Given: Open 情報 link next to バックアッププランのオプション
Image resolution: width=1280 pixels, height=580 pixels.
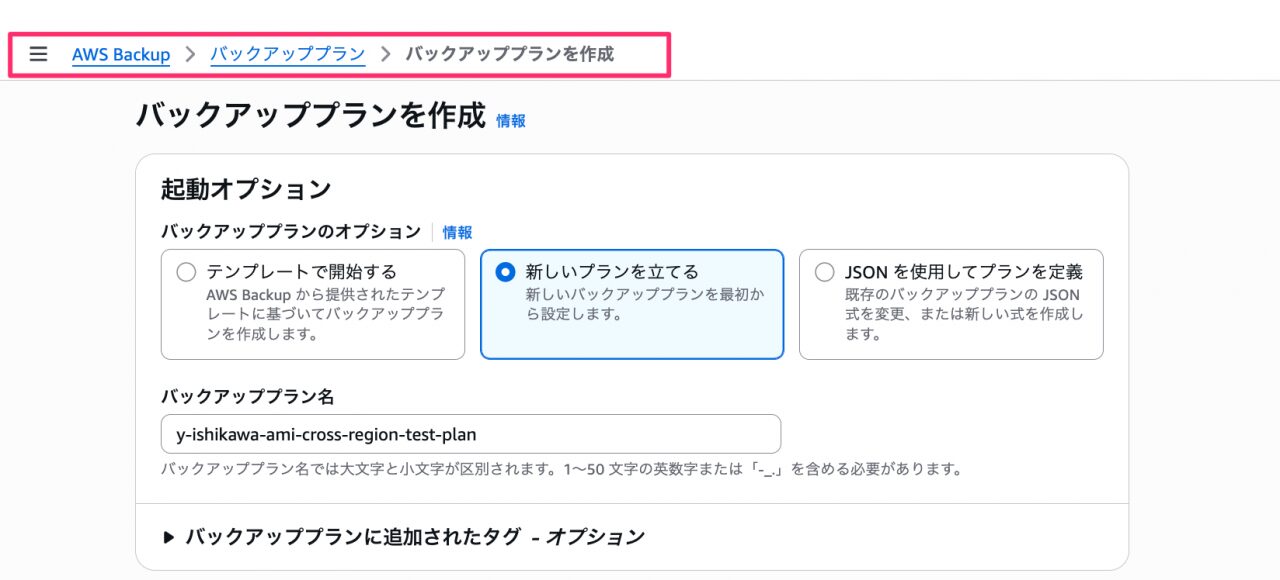Looking at the screenshot, I should (x=457, y=232).
